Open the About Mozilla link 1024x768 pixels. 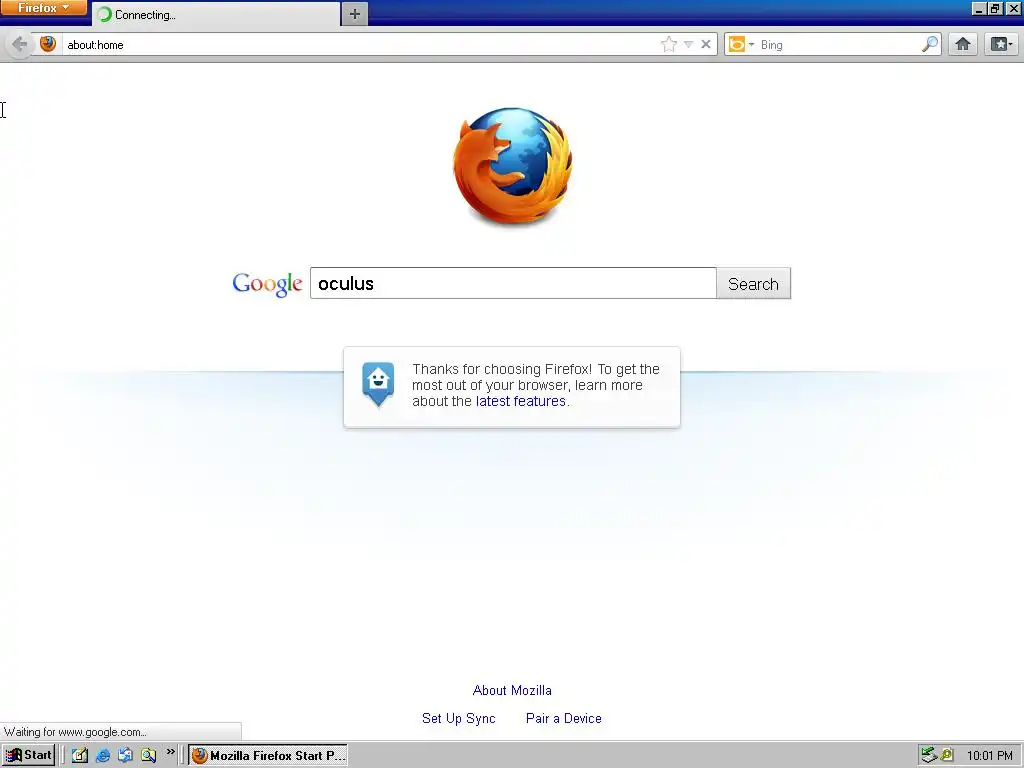pos(512,690)
